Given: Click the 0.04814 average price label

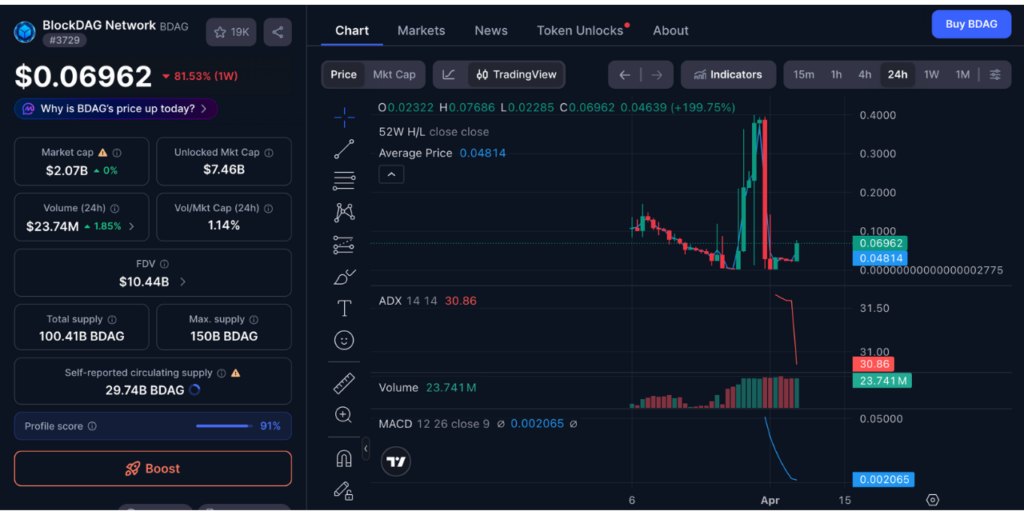Looking at the screenshot, I should point(880,258).
